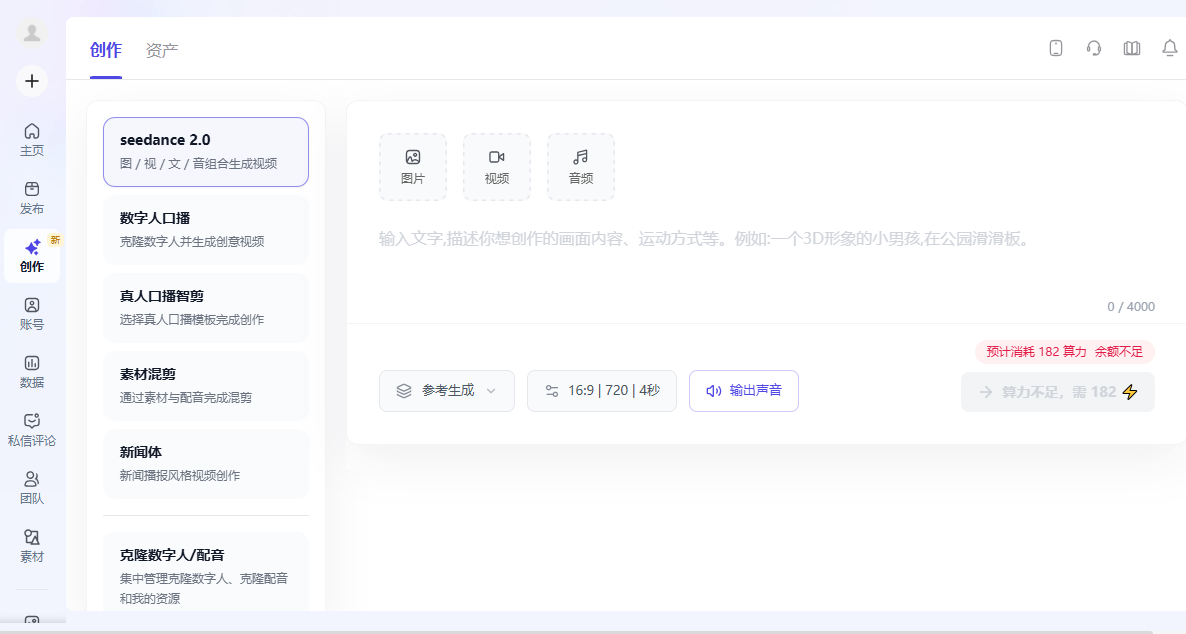Add audio via 音频 upload tile
The height and width of the screenshot is (634, 1186).
[581, 167]
